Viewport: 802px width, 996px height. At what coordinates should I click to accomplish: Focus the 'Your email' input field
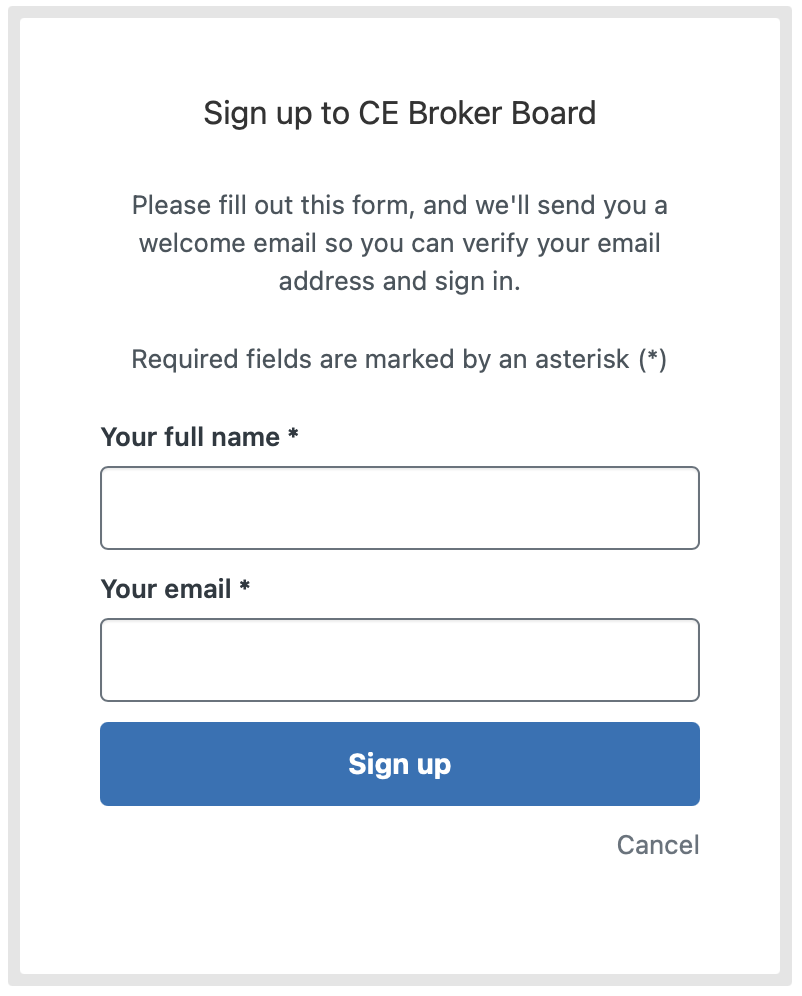tap(399, 659)
